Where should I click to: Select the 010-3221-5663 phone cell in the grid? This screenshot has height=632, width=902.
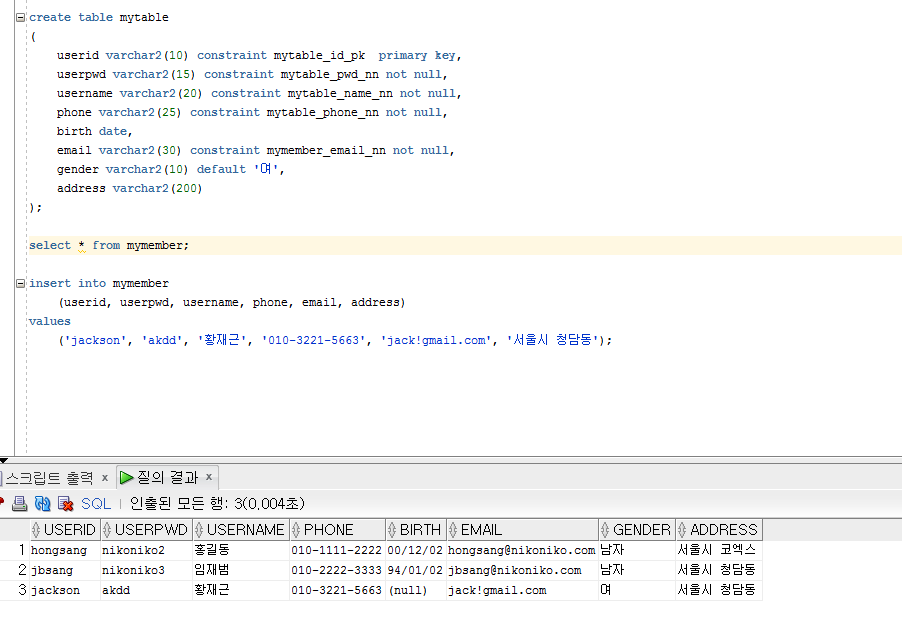[x=338, y=591]
